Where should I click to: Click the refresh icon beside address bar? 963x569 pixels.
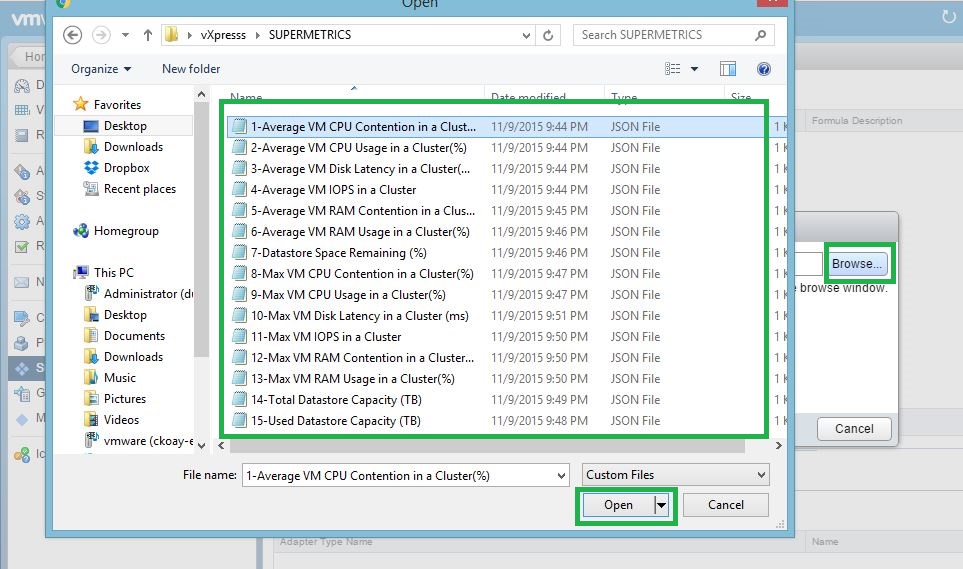click(x=548, y=35)
